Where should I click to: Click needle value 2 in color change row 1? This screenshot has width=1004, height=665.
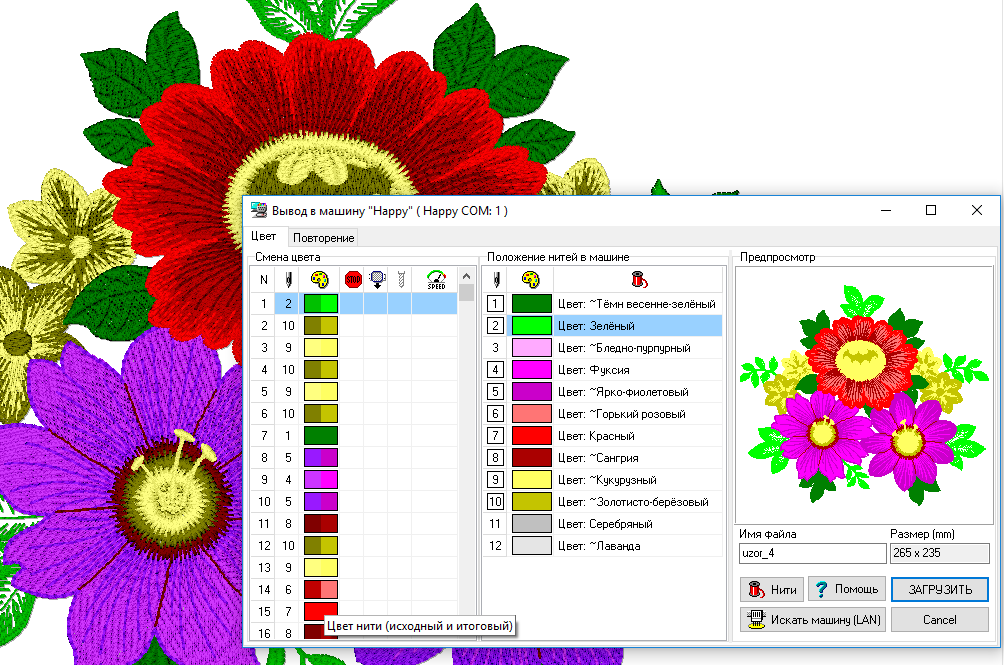(288, 304)
